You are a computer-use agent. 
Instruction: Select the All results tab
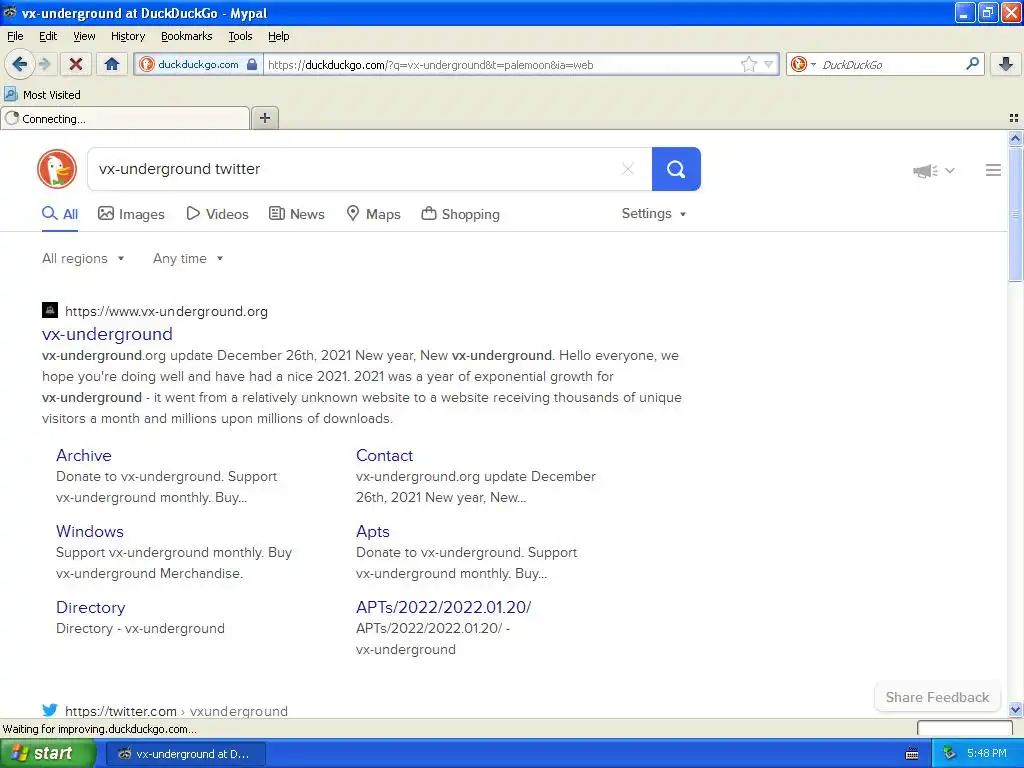tap(60, 214)
